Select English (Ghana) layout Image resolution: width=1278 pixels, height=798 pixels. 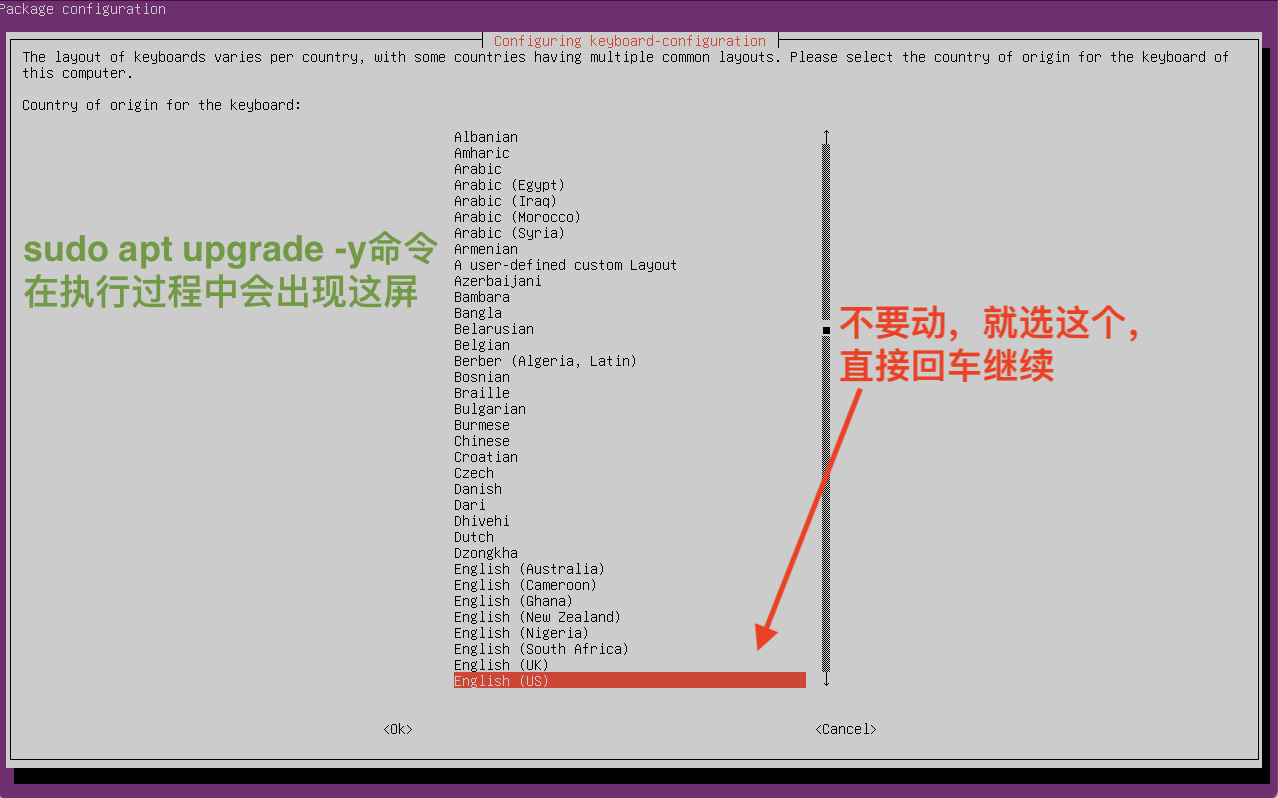[x=514, y=601]
